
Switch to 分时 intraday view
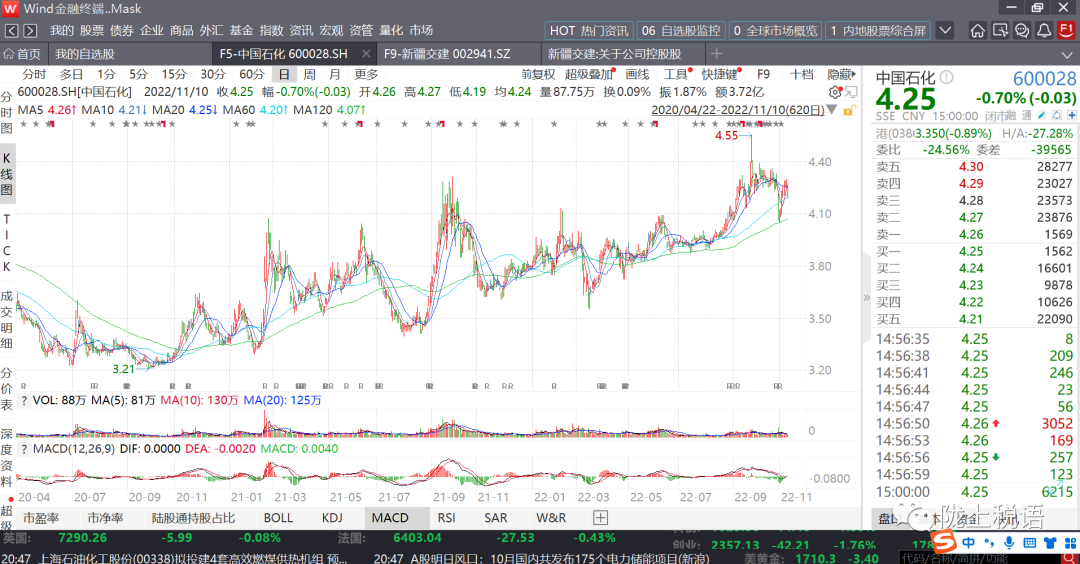pos(34,74)
